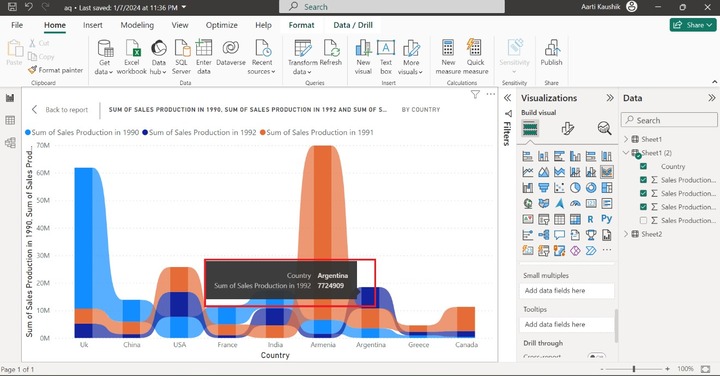Screen dimensions: 720x376
Task: Uncheck the Country field checkbox
Action: (x=643, y=166)
